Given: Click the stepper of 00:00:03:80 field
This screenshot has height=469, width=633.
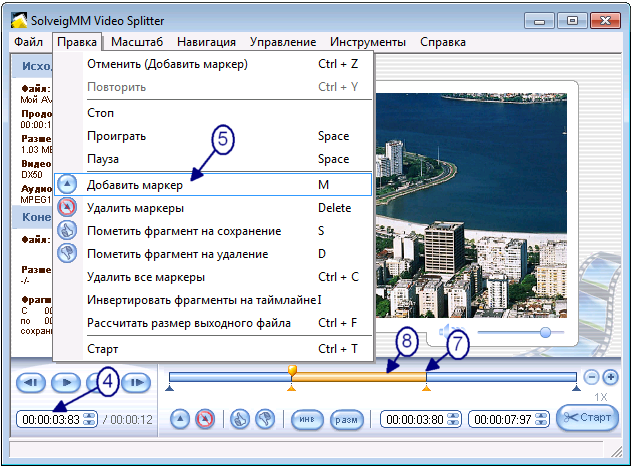Looking at the screenshot, I should tap(454, 419).
